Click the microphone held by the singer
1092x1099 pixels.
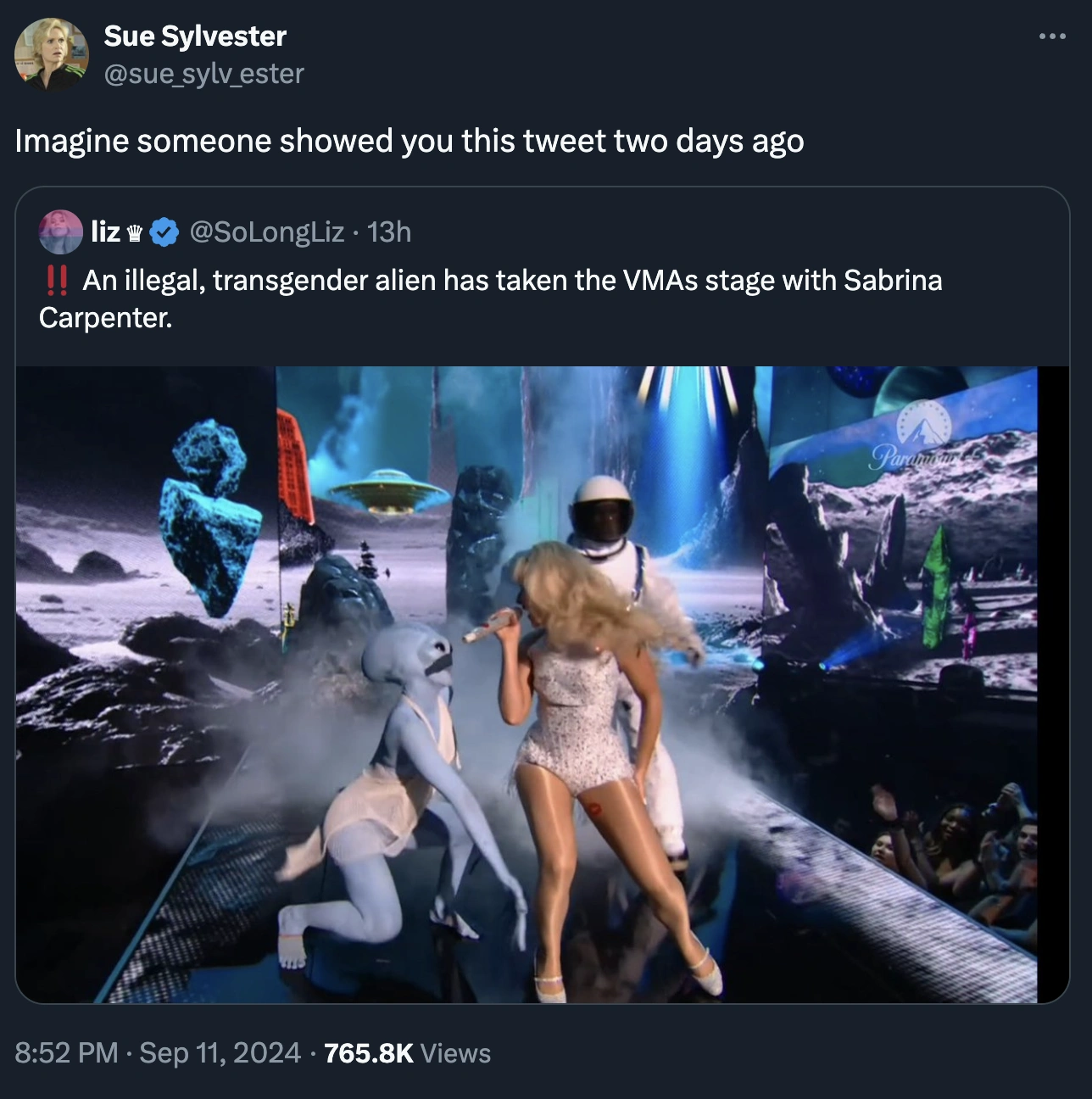(492, 625)
